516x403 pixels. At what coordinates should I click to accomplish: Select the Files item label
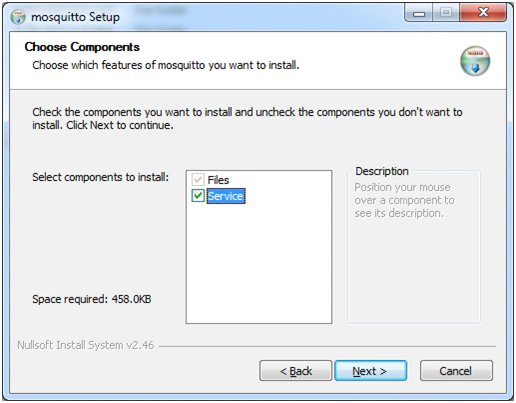pyautogui.click(x=218, y=180)
